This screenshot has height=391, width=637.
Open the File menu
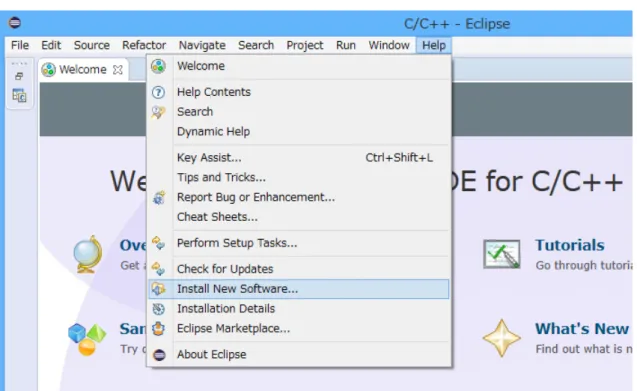pyautogui.click(x=20, y=45)
